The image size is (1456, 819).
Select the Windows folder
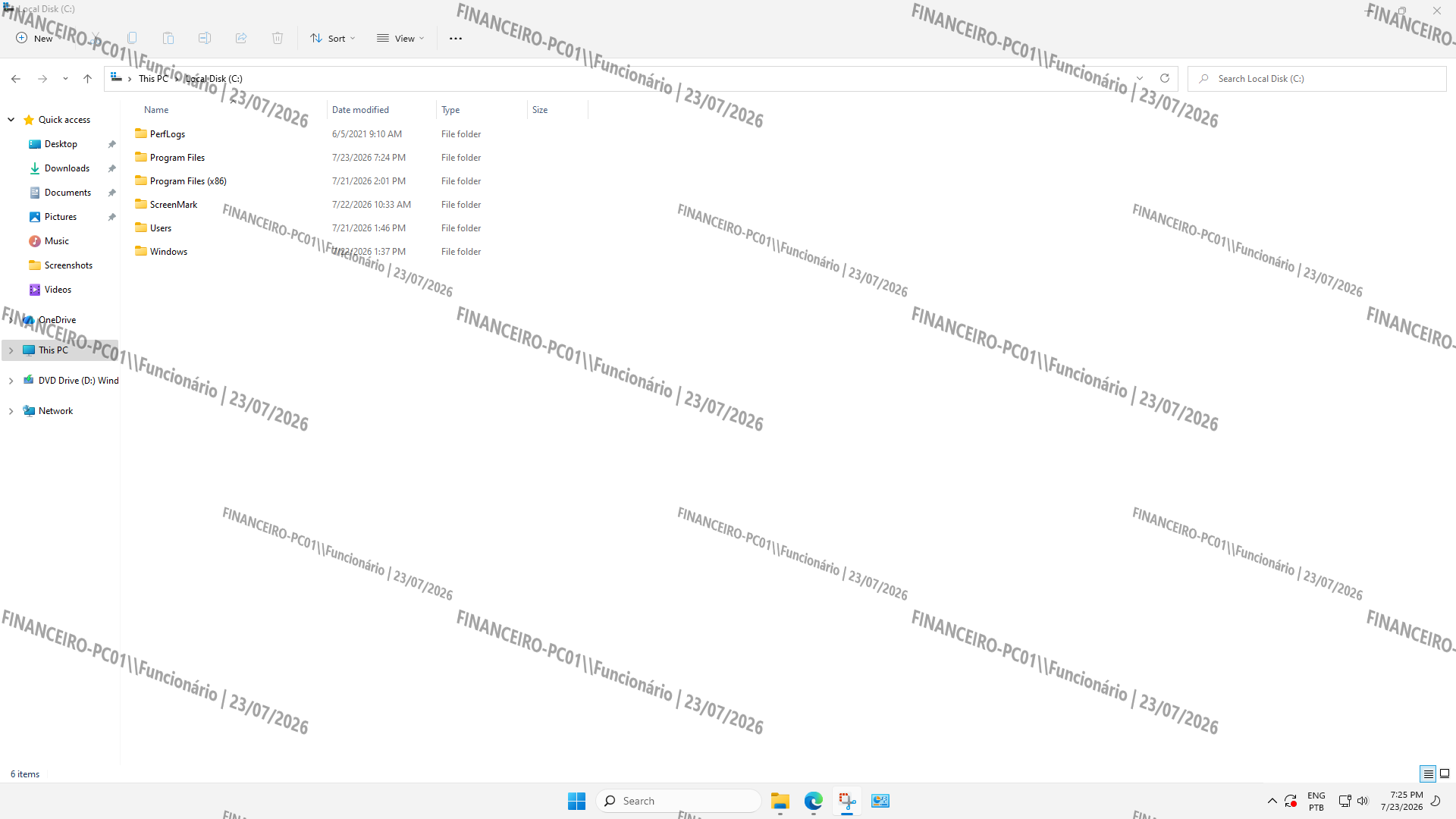click(x=168, y=252)
